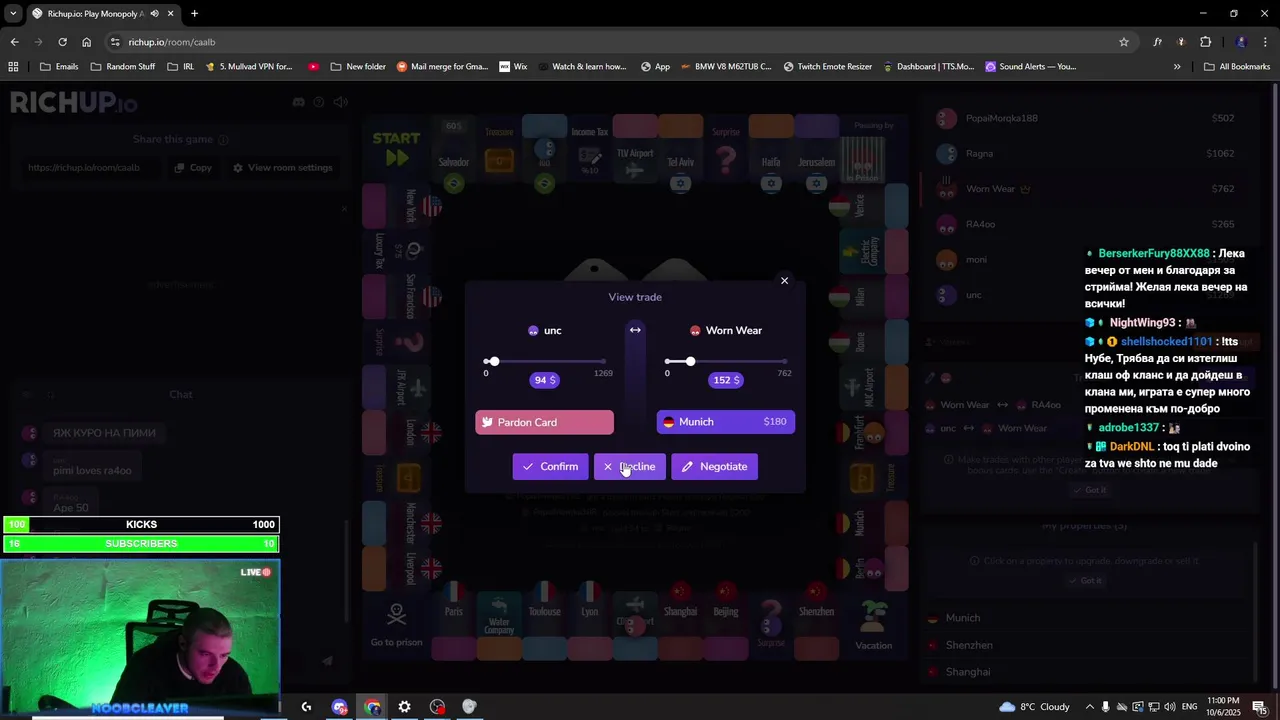Open Chrome from the taskbar
1280x720 pixels.
[x=373, y=707]
